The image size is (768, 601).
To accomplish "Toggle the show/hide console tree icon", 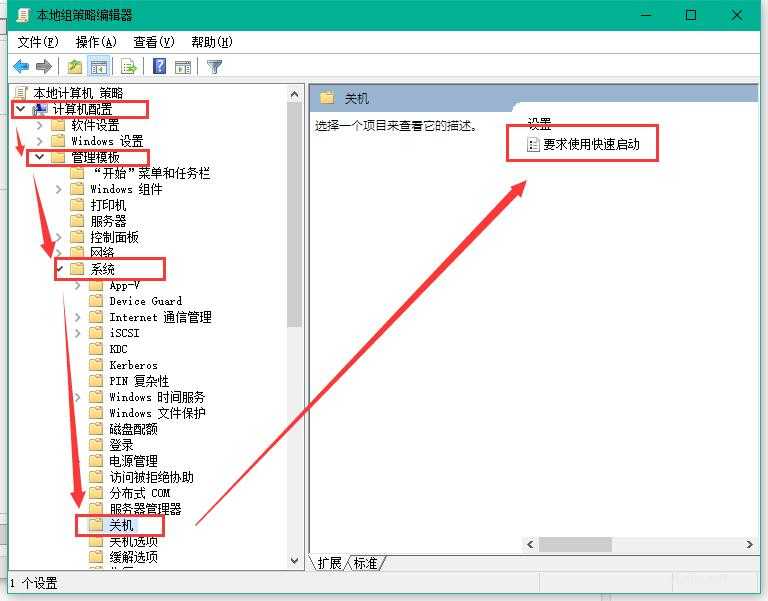I will click(x=98, y=66).
